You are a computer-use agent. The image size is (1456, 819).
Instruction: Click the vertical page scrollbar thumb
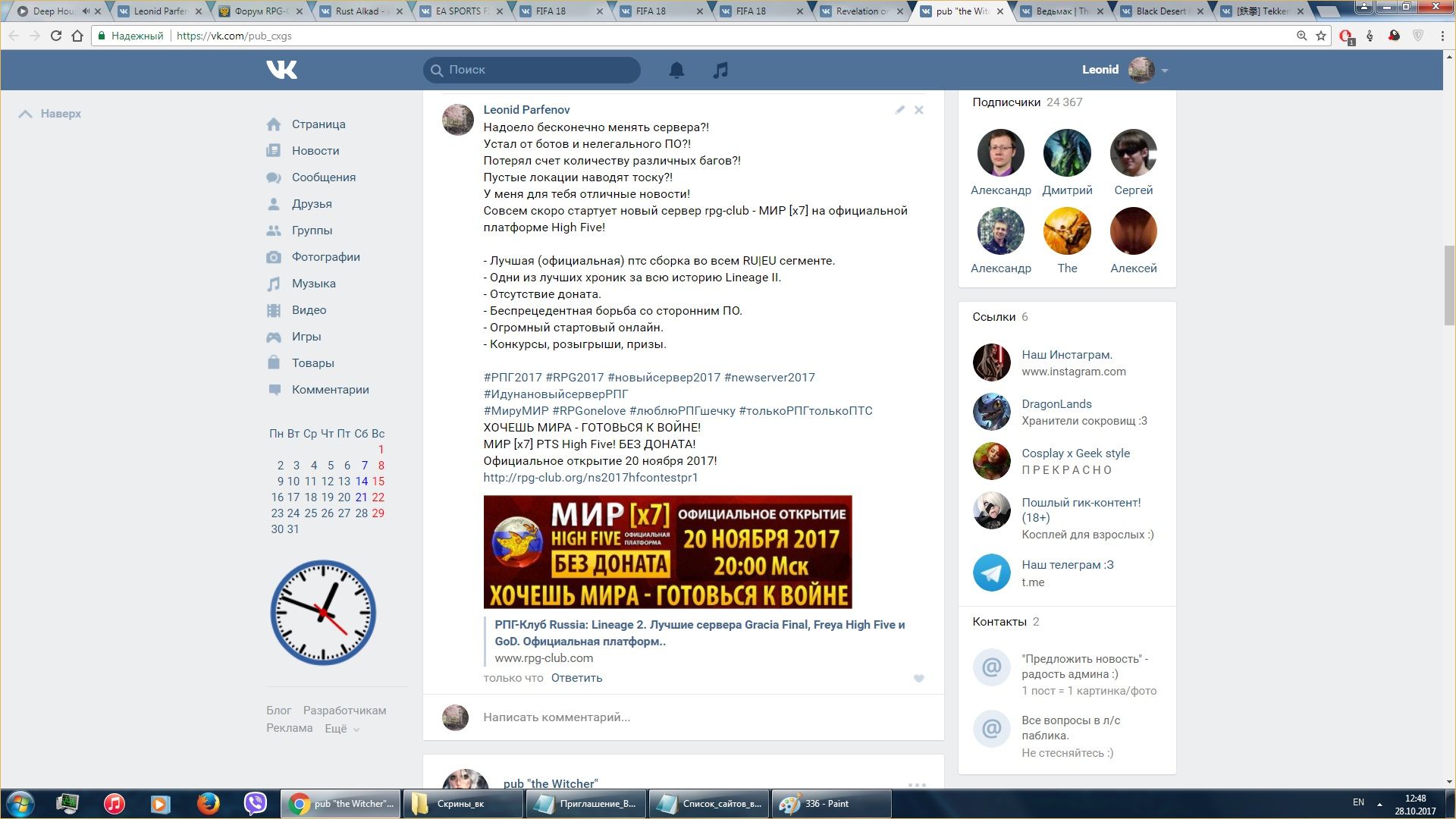[x=1449, y=284]
